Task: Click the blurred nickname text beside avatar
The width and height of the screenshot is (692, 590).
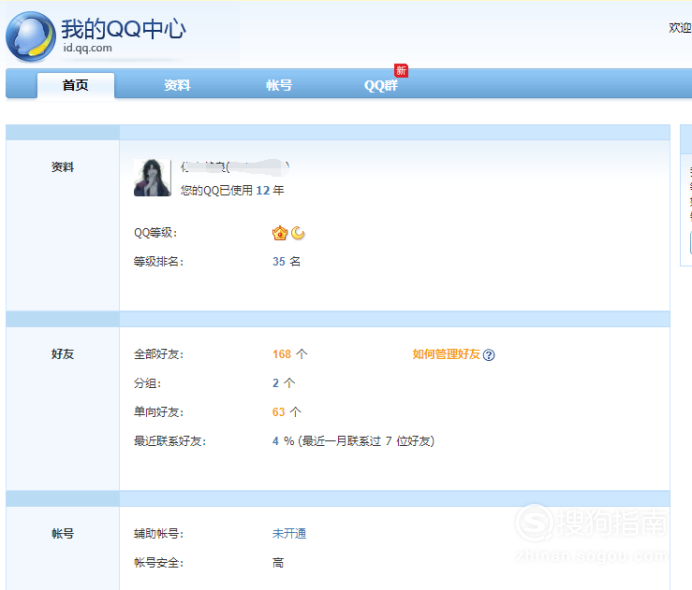Action: point(235,167)
